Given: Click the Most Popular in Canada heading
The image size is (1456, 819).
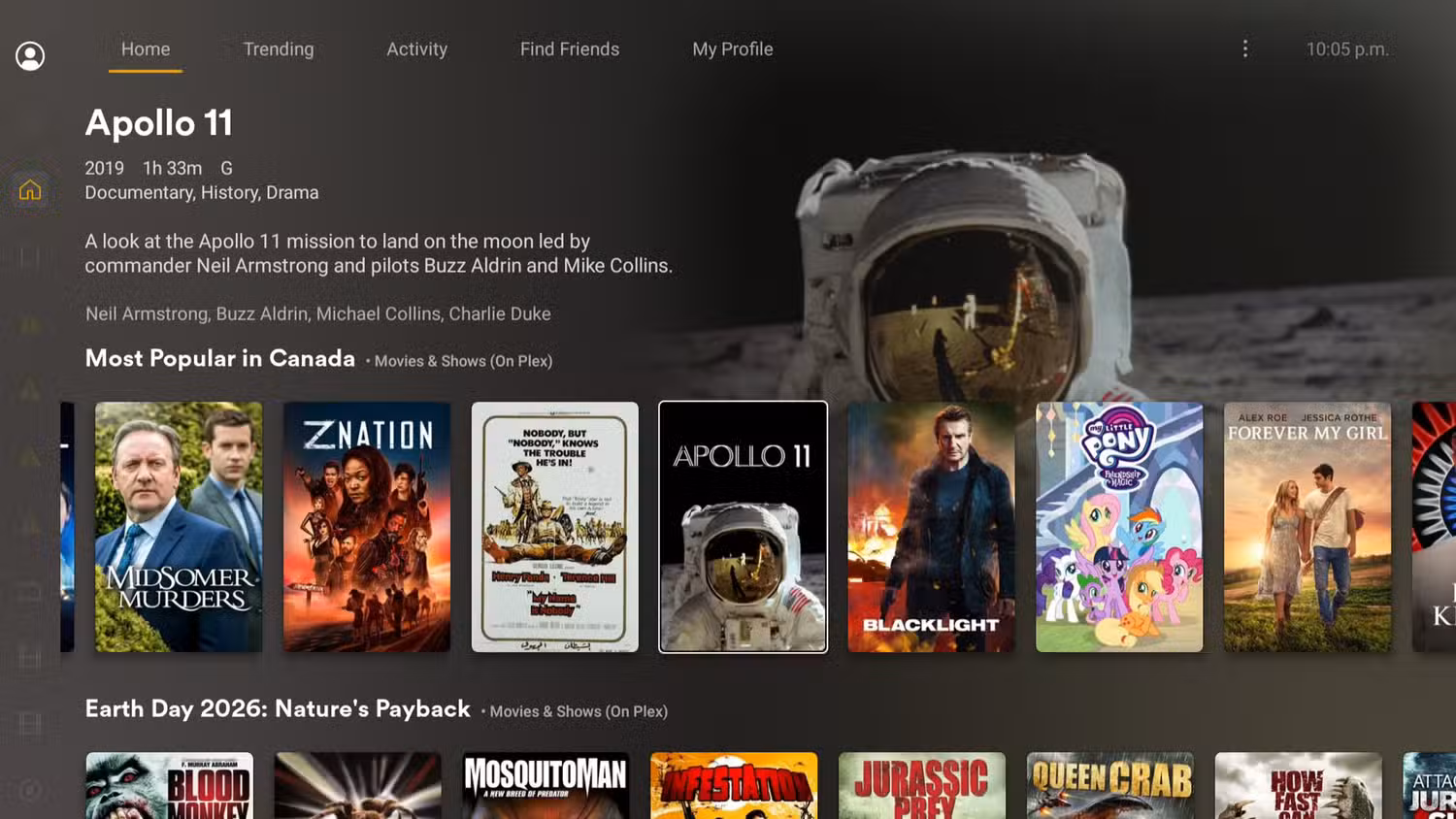Looking at the screenshot, I should [x=220, y=359].
